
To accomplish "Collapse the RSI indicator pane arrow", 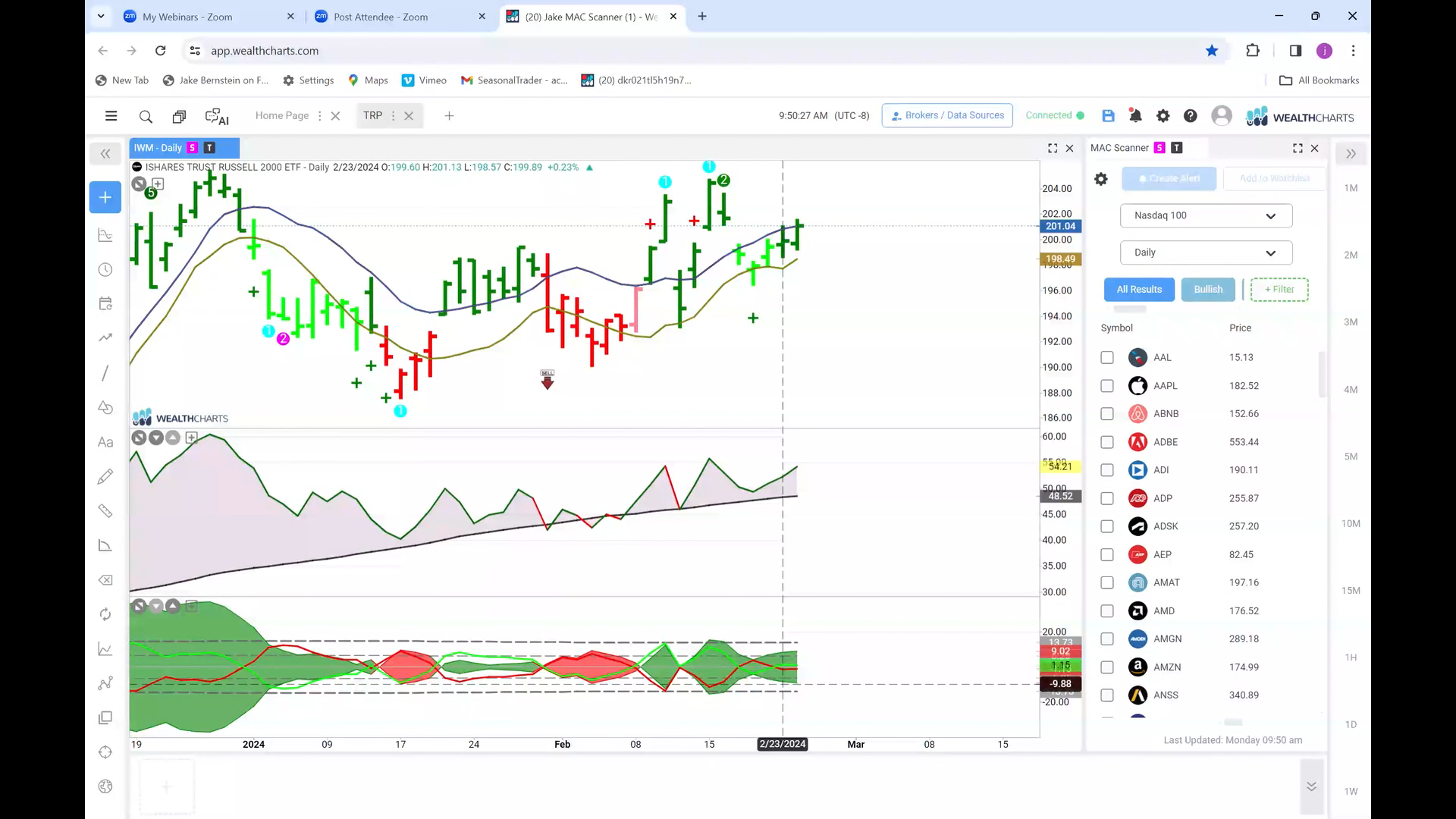I will tap(155, 438).
